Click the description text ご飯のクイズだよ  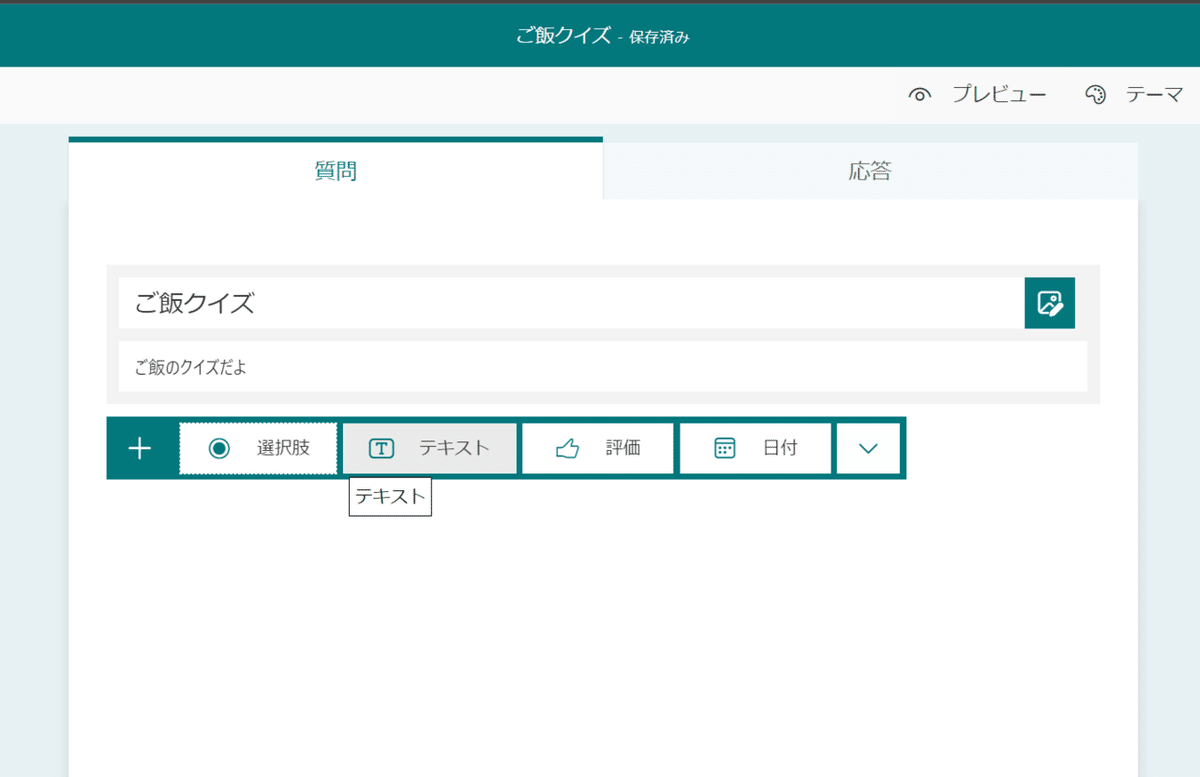pyautogui.click(x=400, y=366)
